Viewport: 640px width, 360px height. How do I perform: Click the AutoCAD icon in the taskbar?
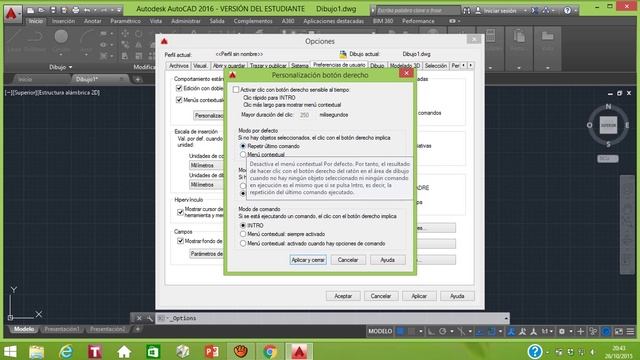click(299, 351)
